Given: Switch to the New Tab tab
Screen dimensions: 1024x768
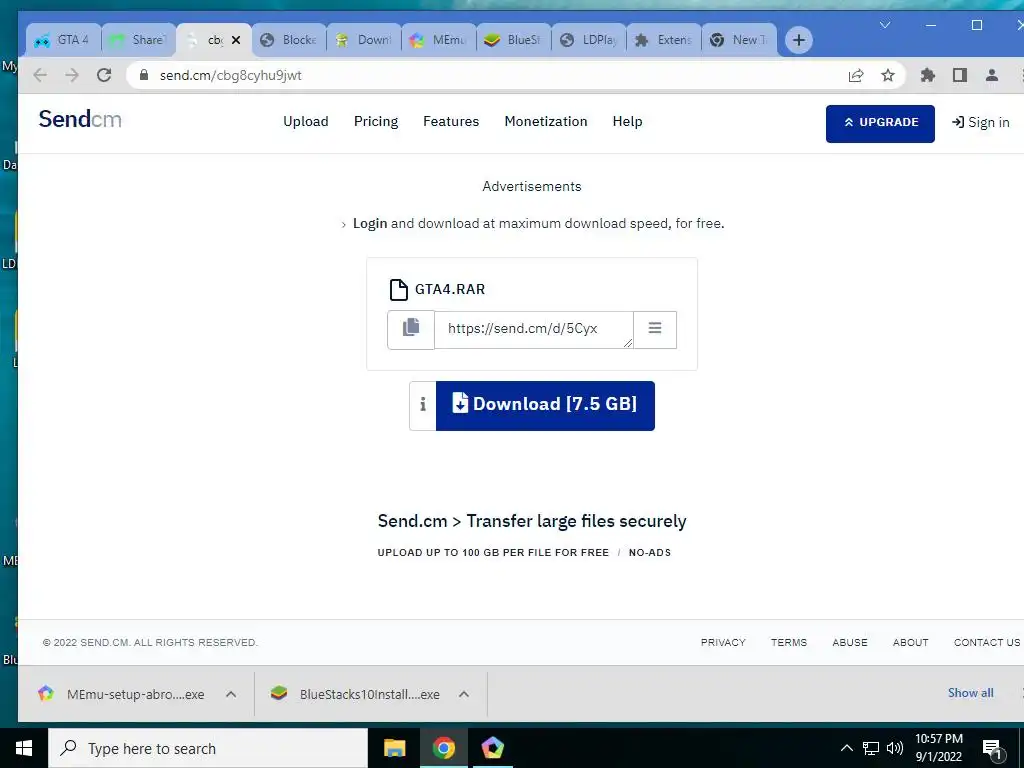Looking at the screenshot, I should [x=739, y=40].
